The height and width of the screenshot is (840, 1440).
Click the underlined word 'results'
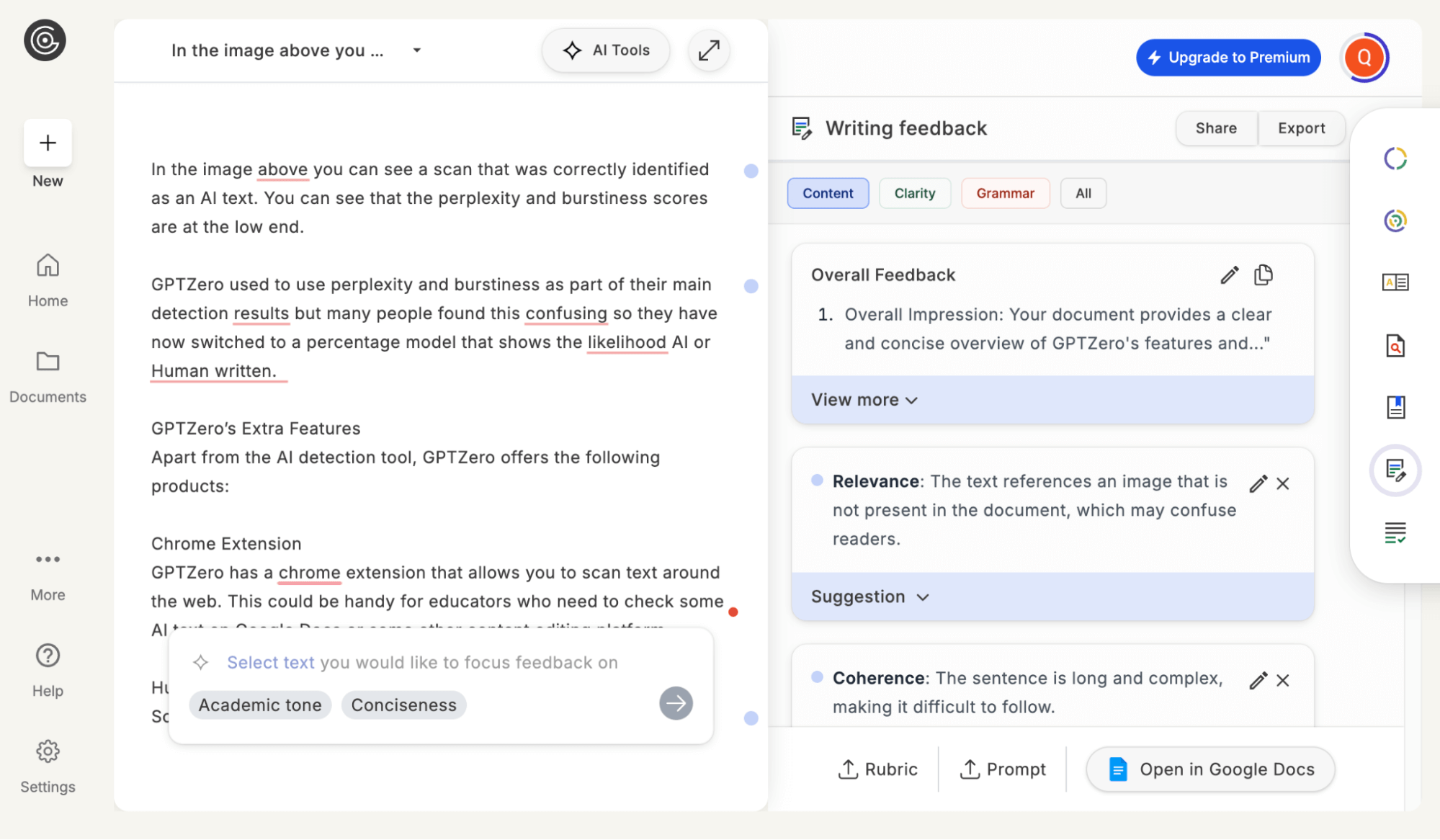[x=261, y=313]
